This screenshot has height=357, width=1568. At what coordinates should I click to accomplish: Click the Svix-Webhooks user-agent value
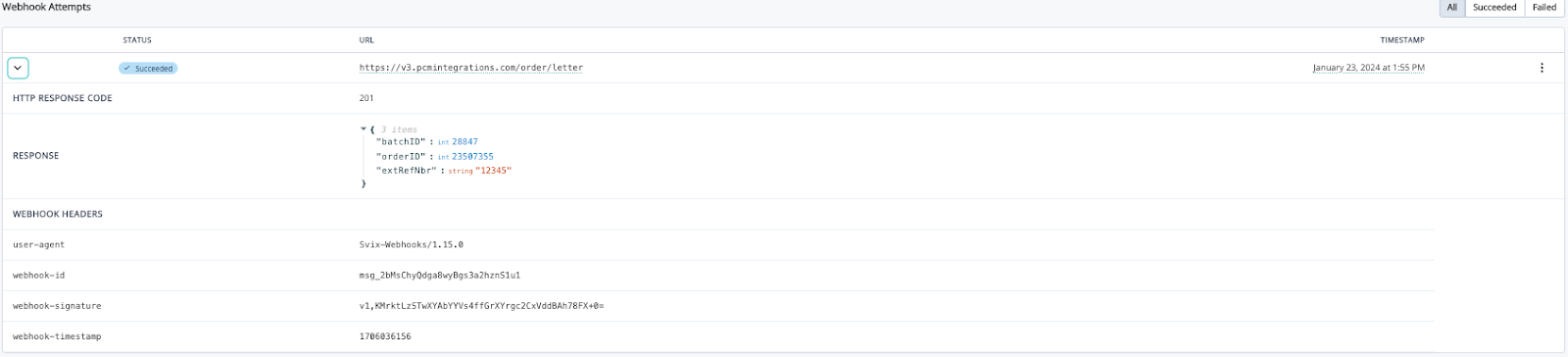(412, 245)
